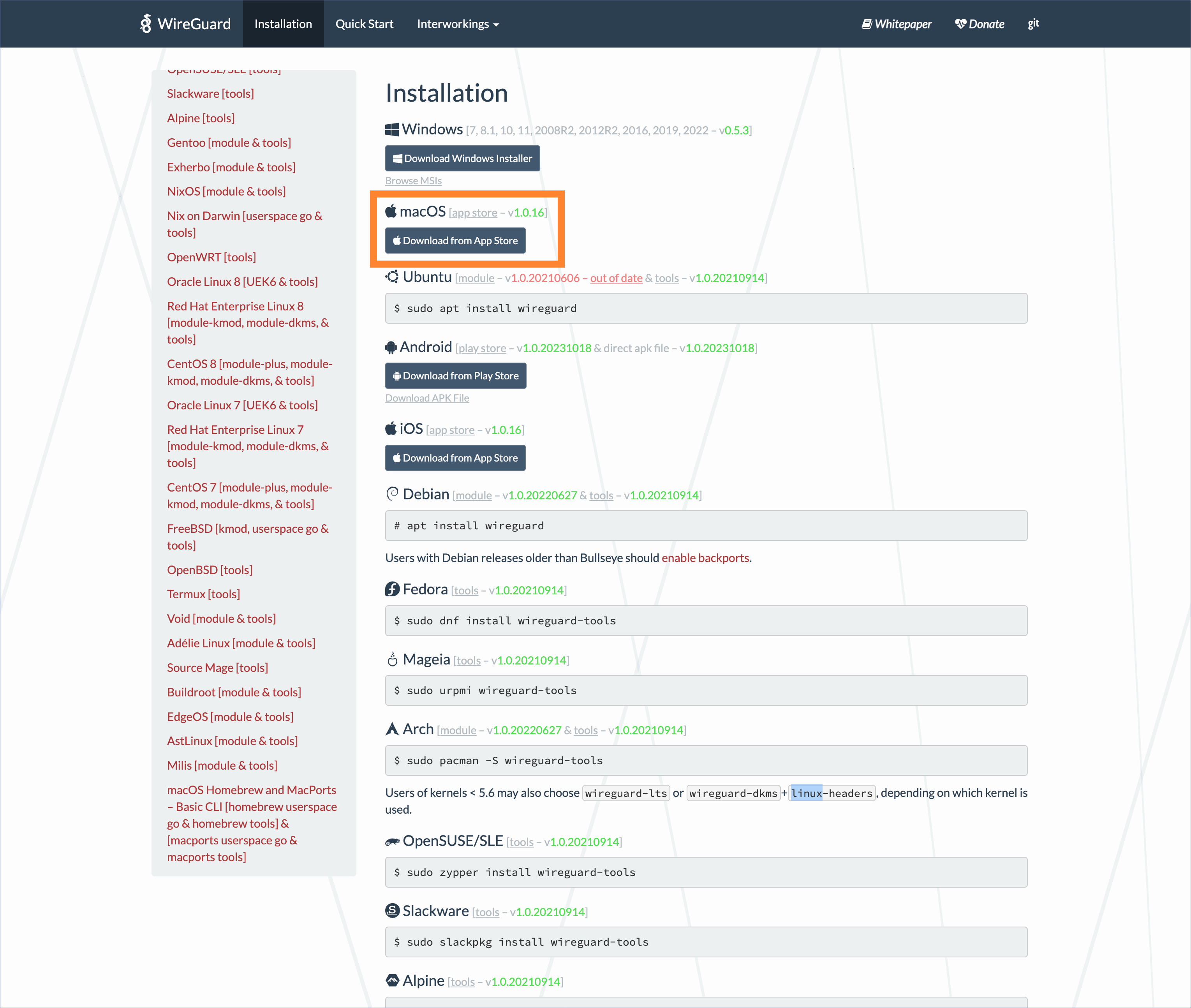Click the Whitepaper book icon in navbar
The width and height of the screenshot is (1191, 1008).
click(x=867, y=24)
